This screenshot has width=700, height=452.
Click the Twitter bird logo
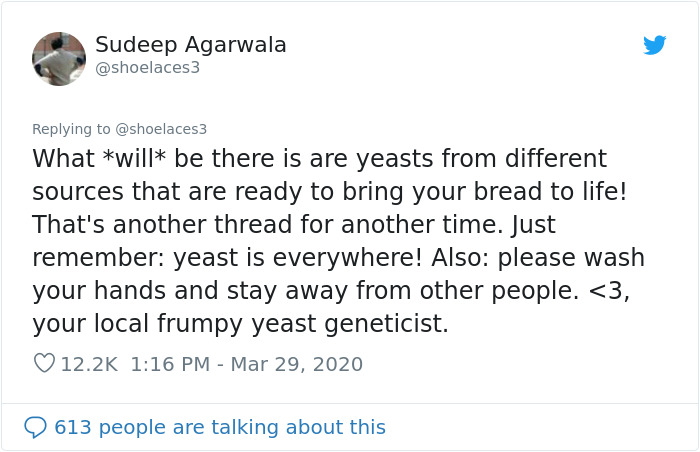click(x=655, y=45)
